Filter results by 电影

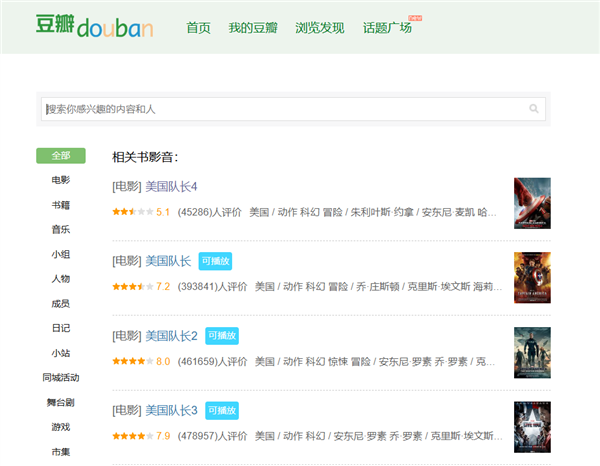pyautogui.click(x=61, y=180)
